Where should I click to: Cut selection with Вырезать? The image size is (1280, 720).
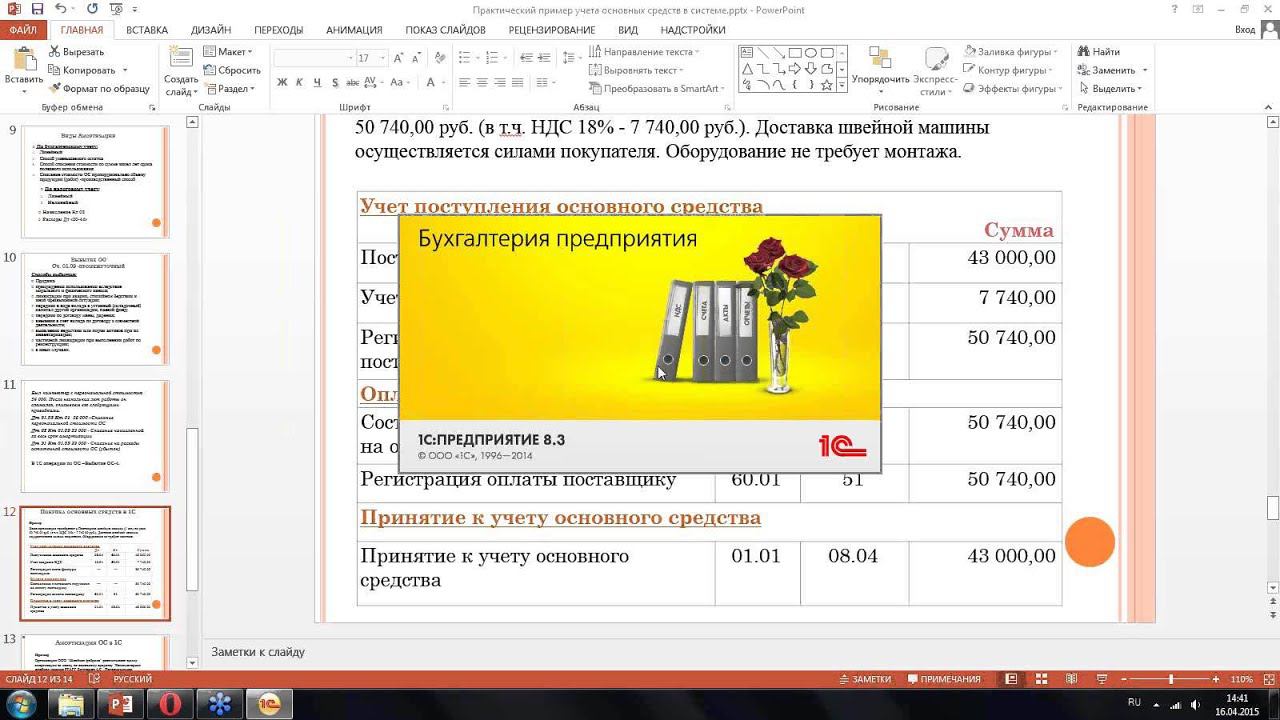tap(75, 51)
